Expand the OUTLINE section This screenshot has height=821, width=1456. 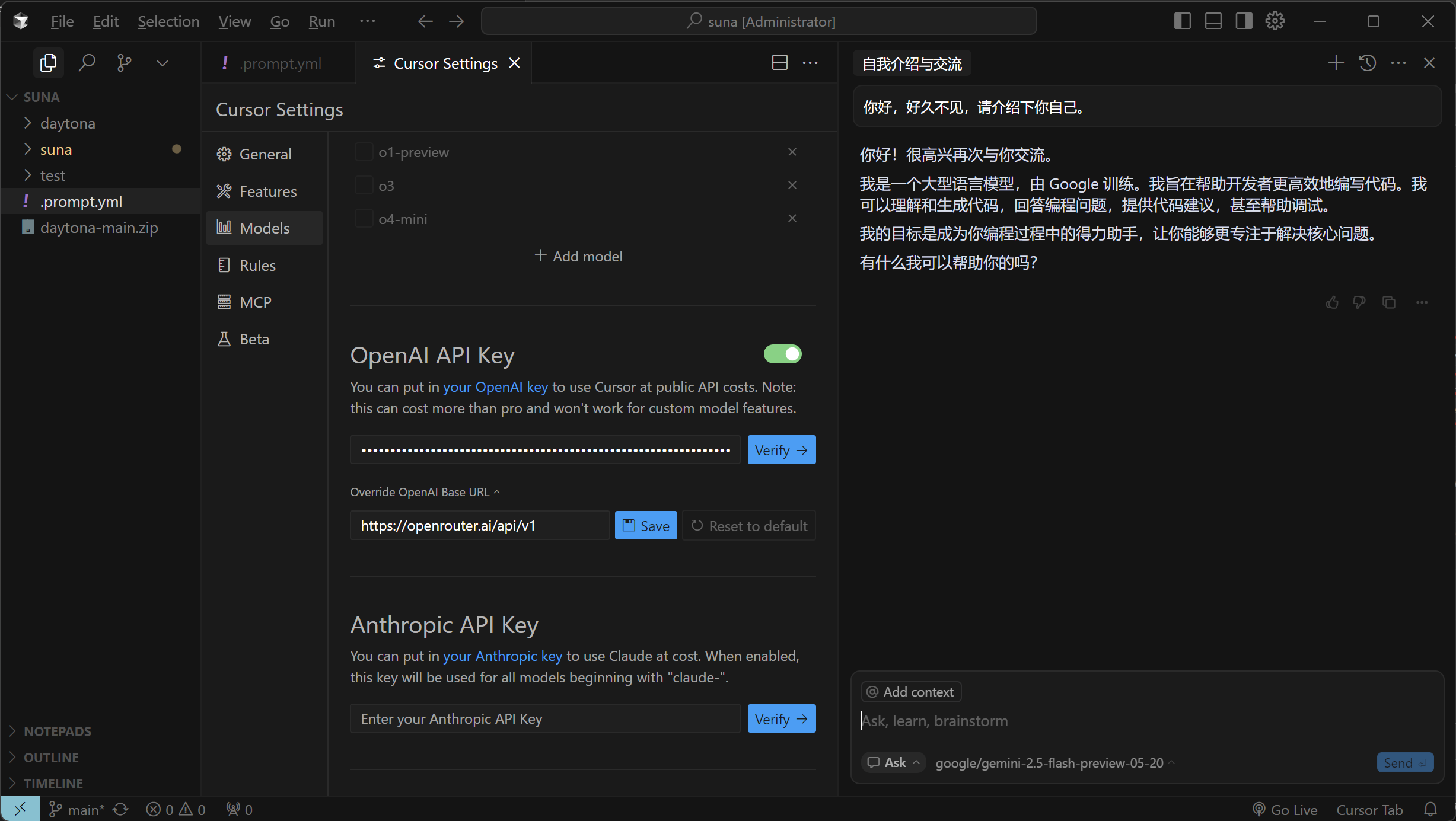(44, 757)
